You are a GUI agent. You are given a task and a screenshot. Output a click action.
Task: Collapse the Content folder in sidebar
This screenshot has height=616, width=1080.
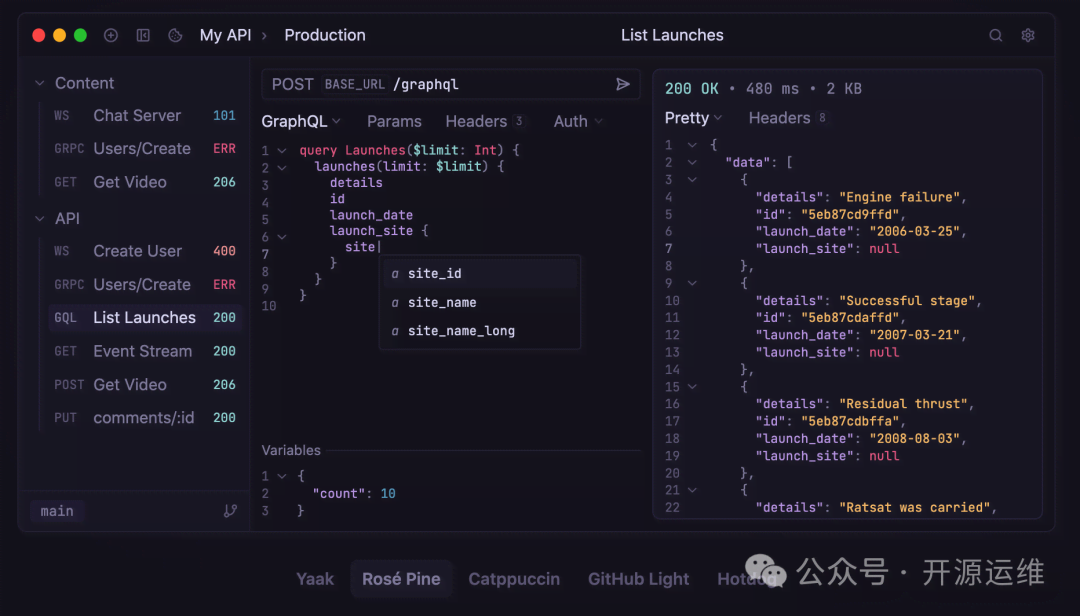pos(41,83)
